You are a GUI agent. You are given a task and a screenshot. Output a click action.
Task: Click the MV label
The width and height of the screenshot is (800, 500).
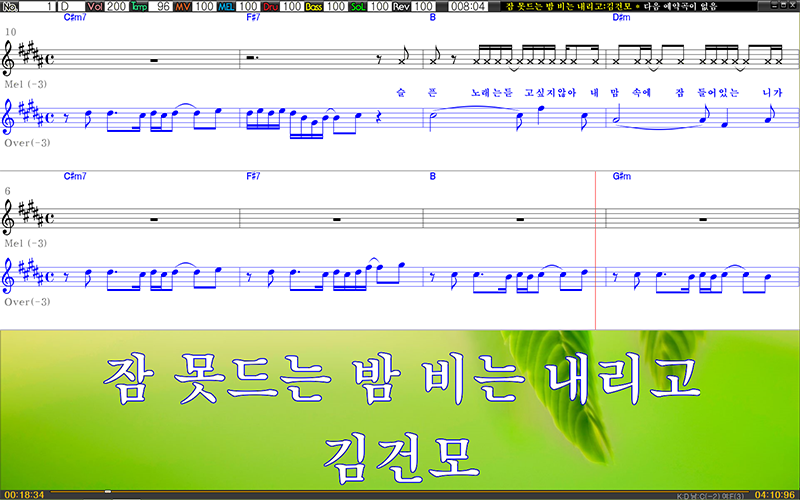tap(183, 6)
